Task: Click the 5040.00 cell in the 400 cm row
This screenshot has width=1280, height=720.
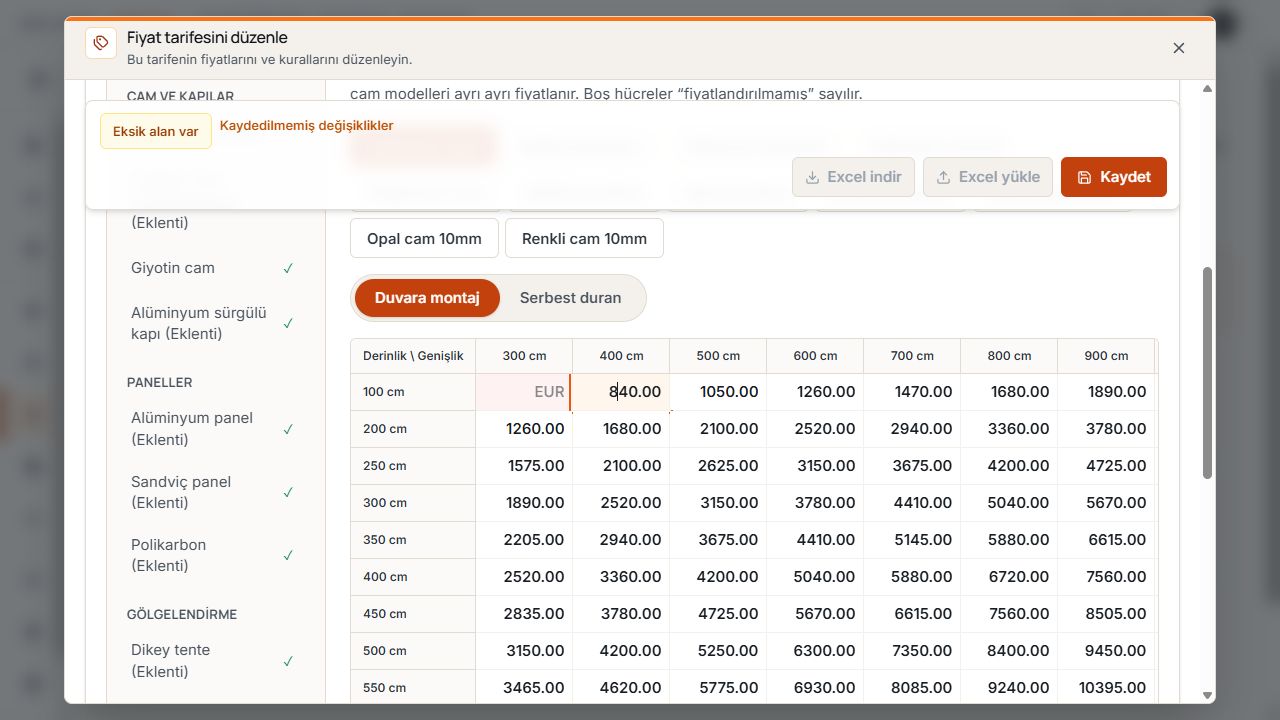Action: 815,577
